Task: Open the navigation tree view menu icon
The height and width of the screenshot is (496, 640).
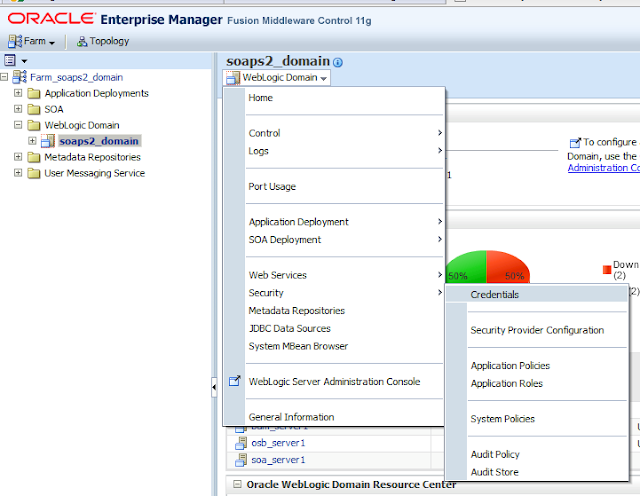Action: coord(10,60)
